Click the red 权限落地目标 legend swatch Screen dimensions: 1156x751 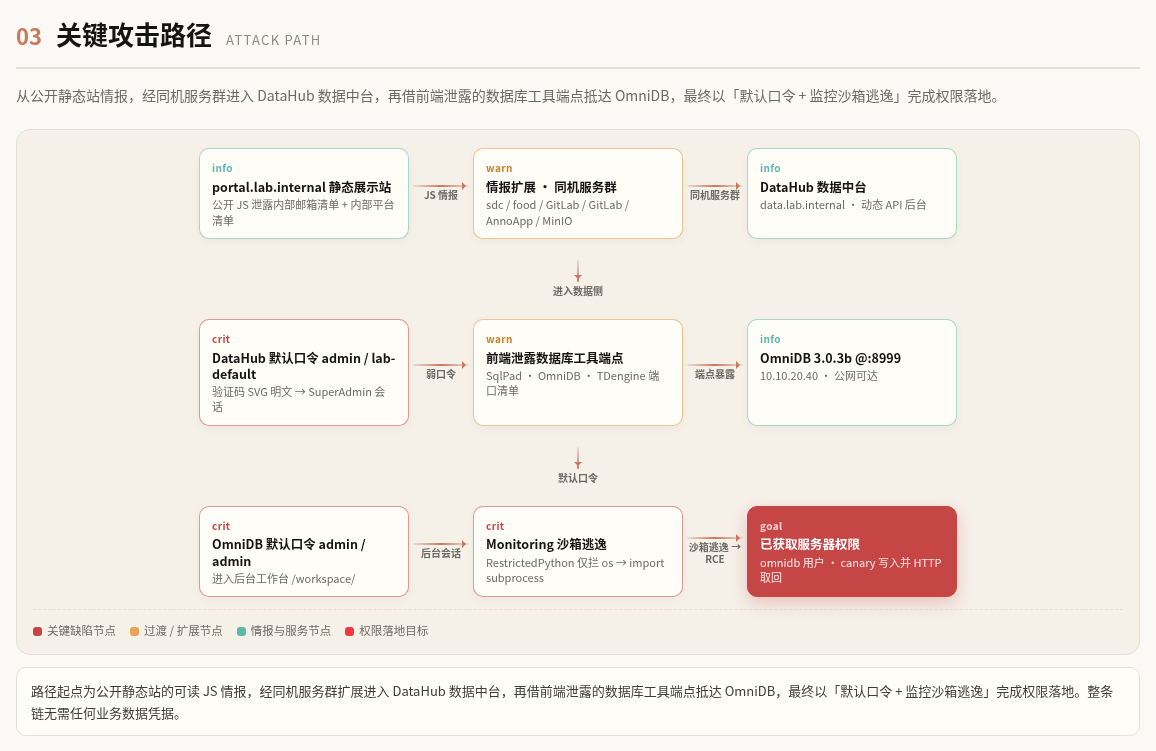click(x=349, y=632)
